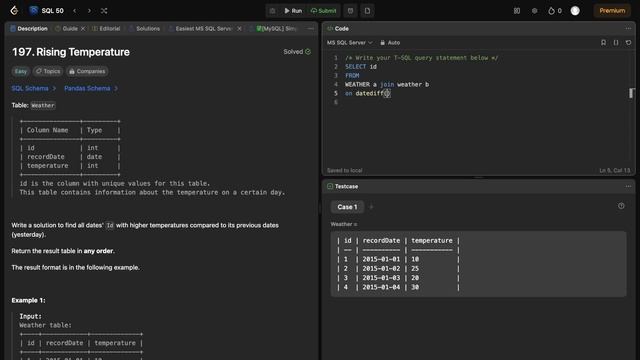Viewport: 640px width, 360px height.
Task: Expand the Pandas Schema link
Action: [91, 89]
